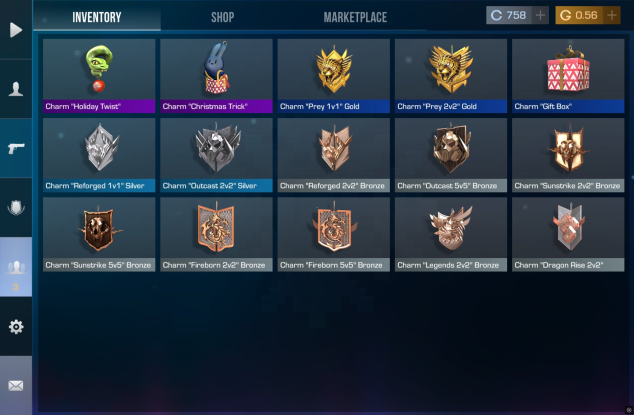Add gold currency with the plus button
Screen dimensions: 634x415
pos(612,15)
